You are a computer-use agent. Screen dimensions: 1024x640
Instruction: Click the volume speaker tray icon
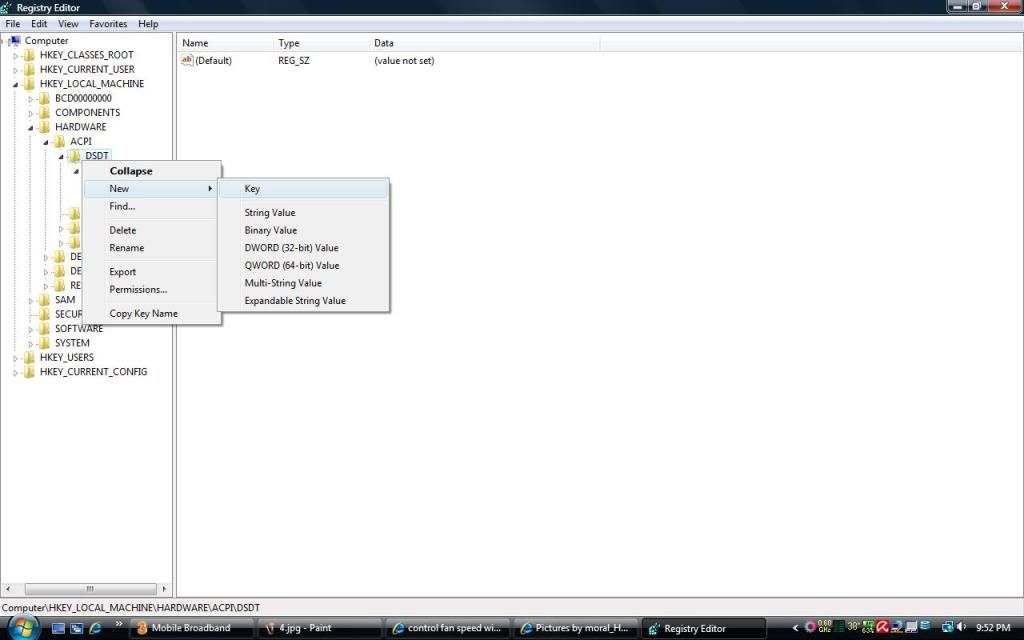click(962, 627)
